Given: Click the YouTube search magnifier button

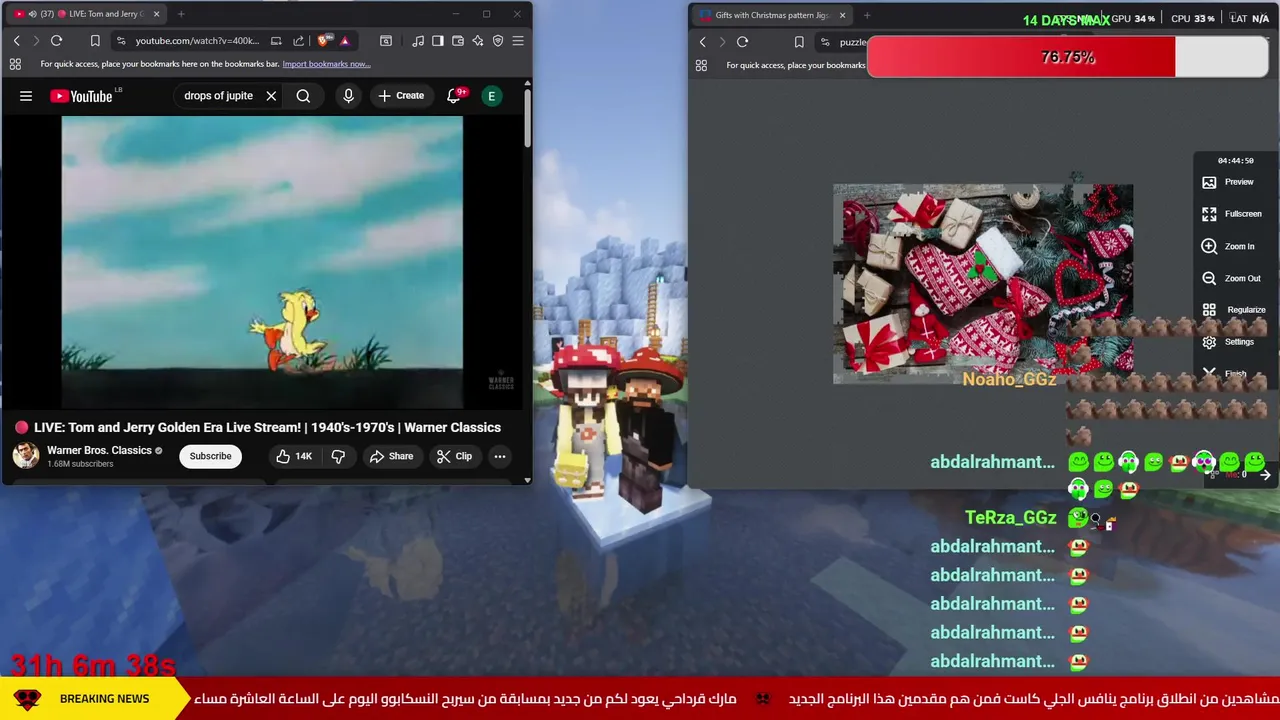Looking at the screenshot, I should click(x=303, y=96).
